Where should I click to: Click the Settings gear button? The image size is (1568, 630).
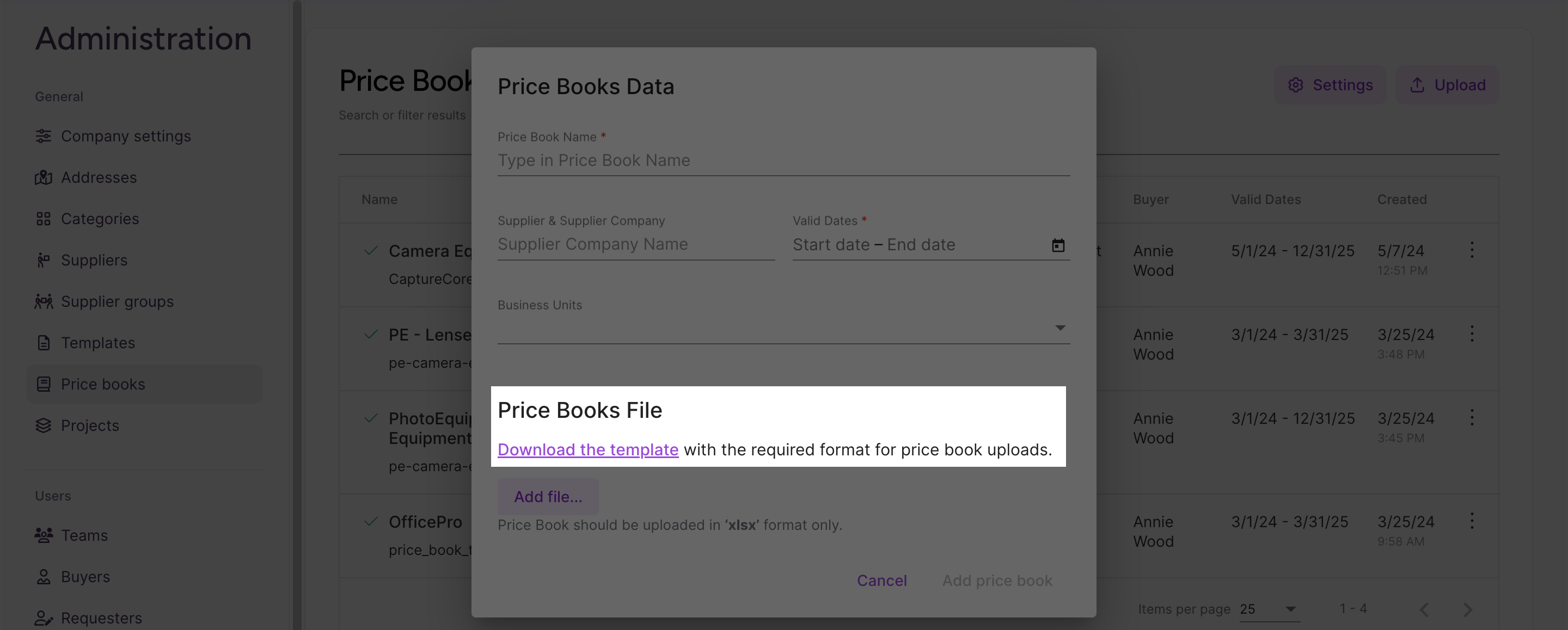click(1330, 85)
